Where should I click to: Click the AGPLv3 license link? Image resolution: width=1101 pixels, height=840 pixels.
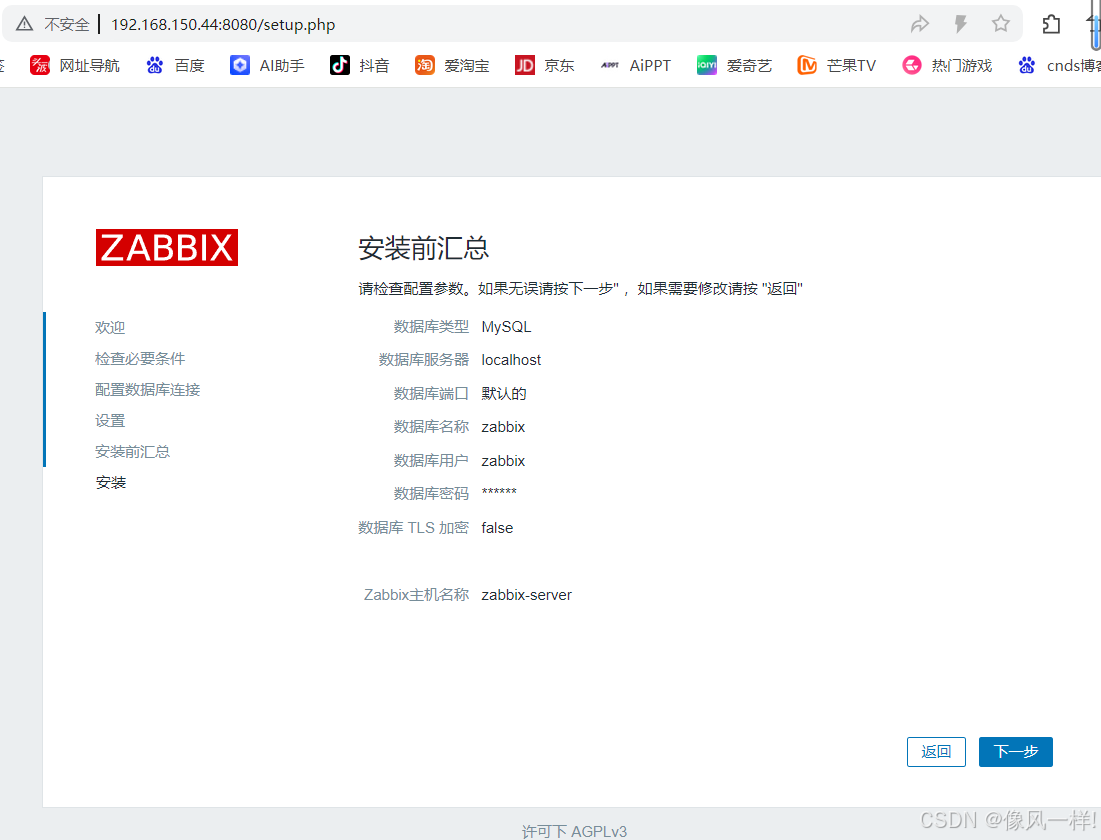598,831
